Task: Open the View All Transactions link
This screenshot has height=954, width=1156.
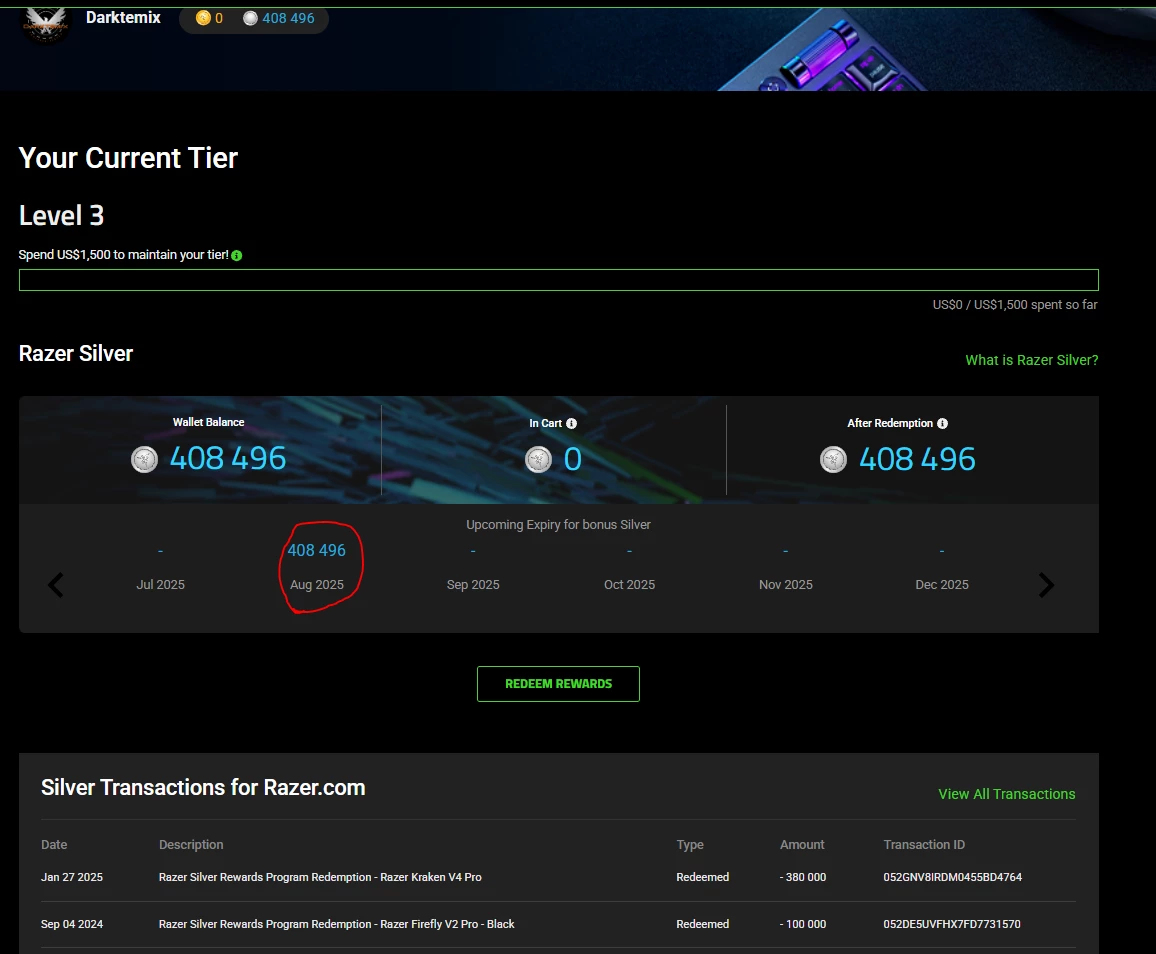Action: tap(1006, 794)
